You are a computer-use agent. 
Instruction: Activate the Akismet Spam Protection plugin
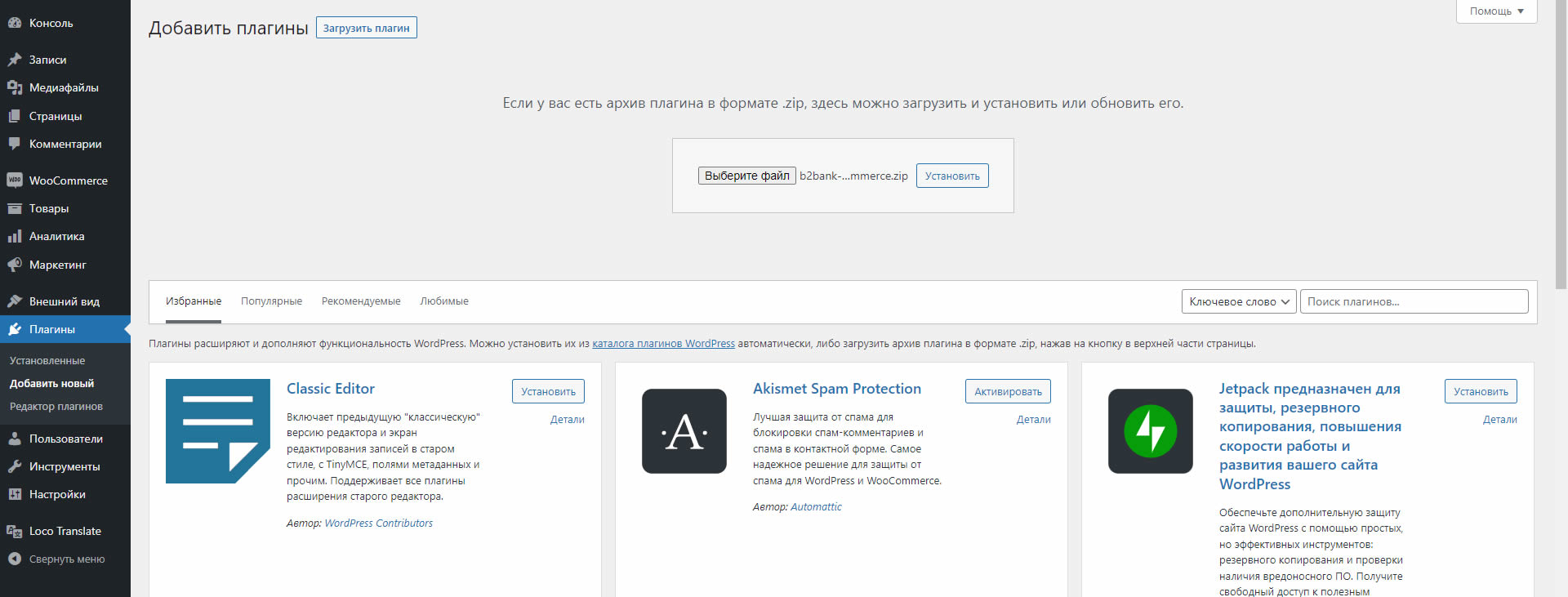coord(1008,391)
